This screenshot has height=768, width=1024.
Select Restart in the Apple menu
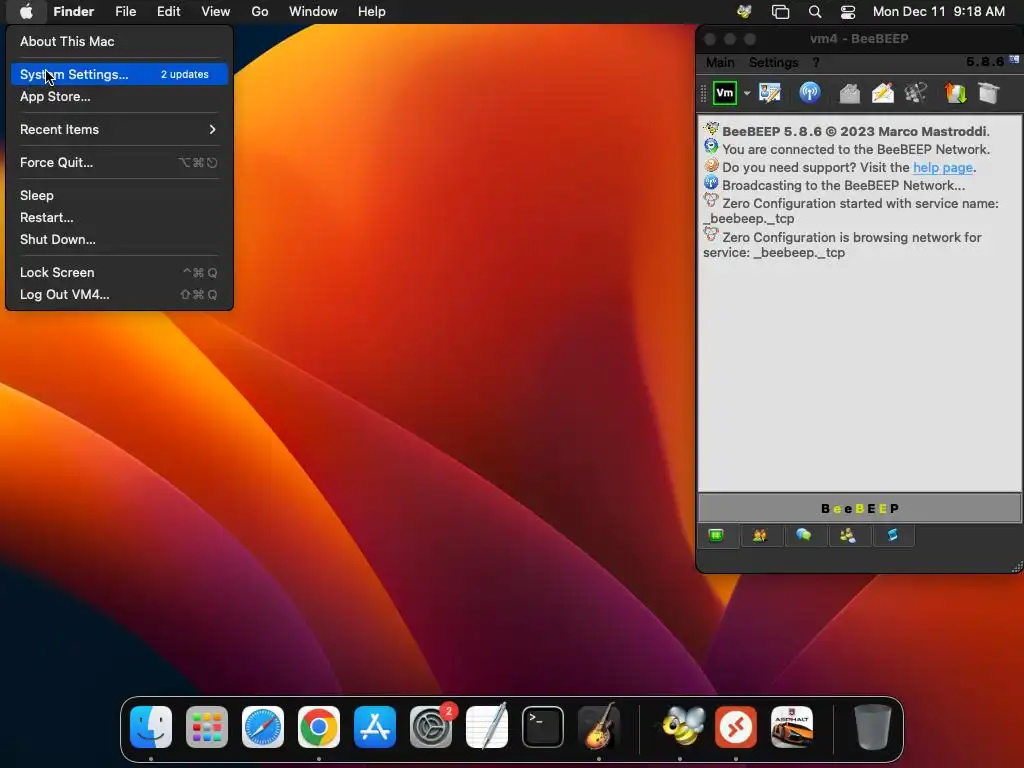tap(120, 217)
